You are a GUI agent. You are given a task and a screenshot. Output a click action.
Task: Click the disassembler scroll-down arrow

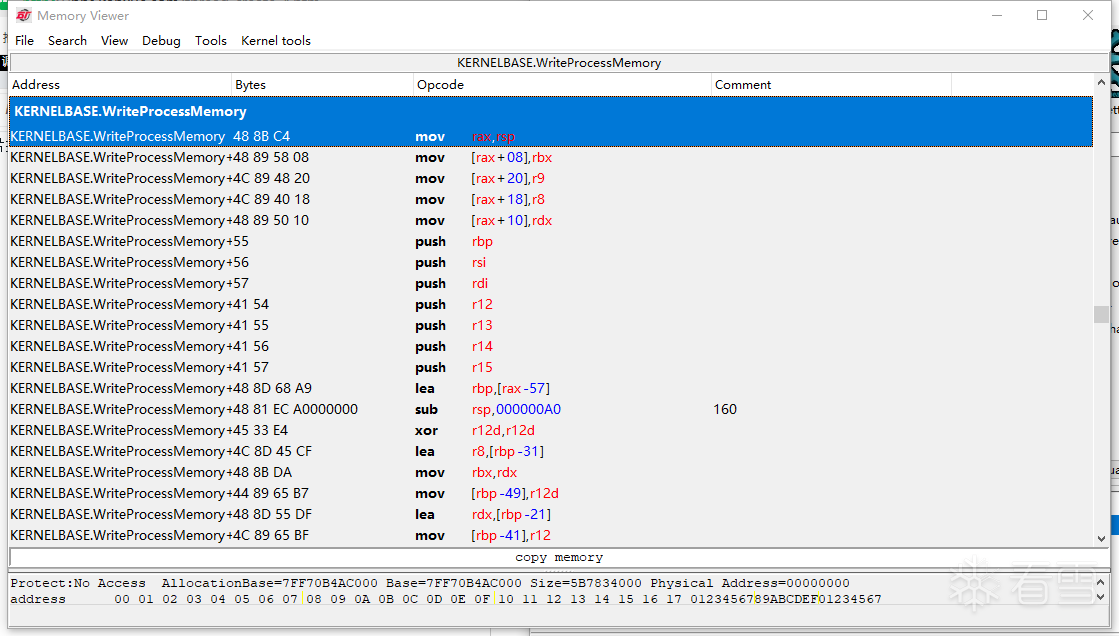1101,539
